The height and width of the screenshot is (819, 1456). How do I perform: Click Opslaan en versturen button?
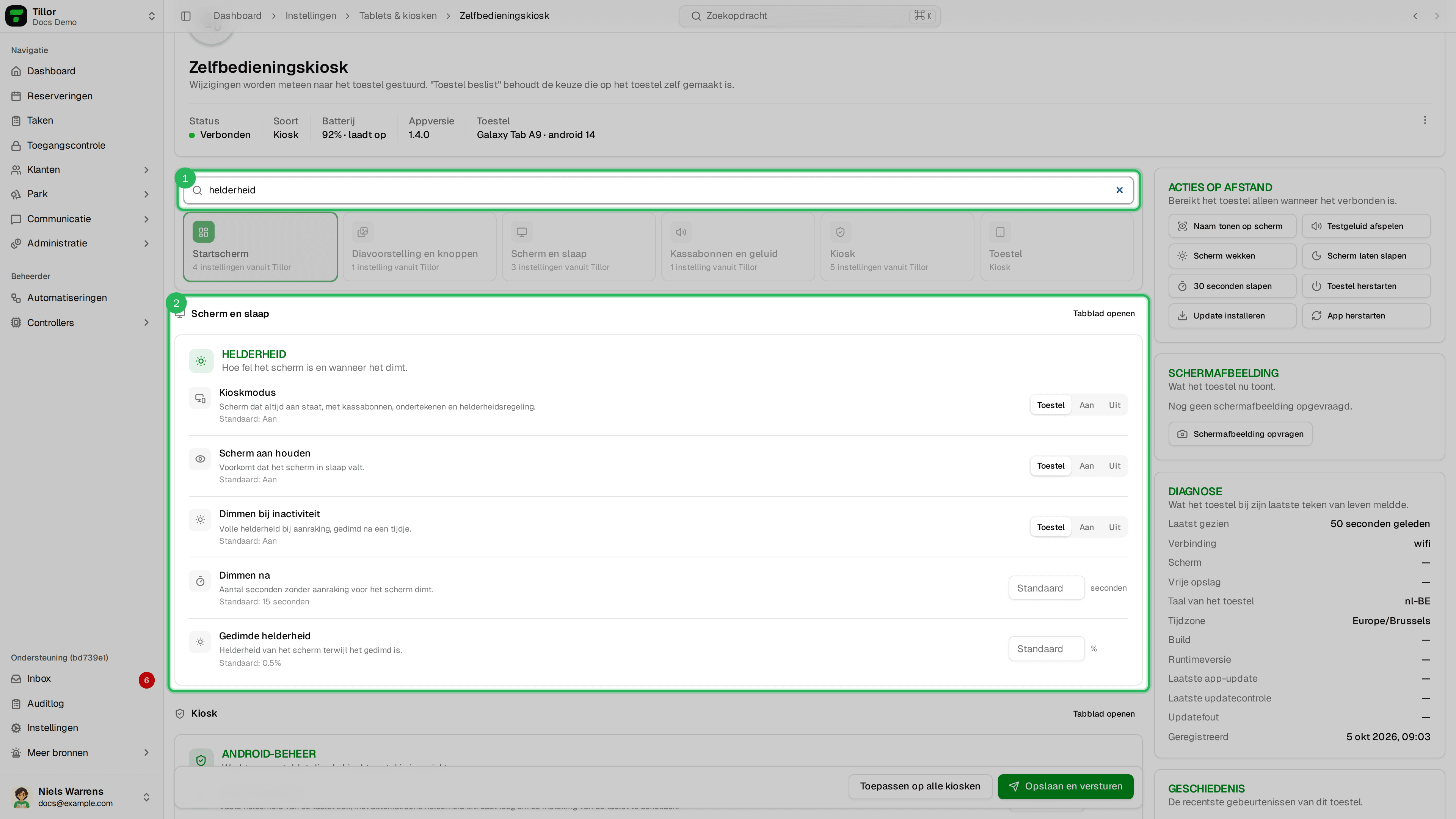(1065, 786)
